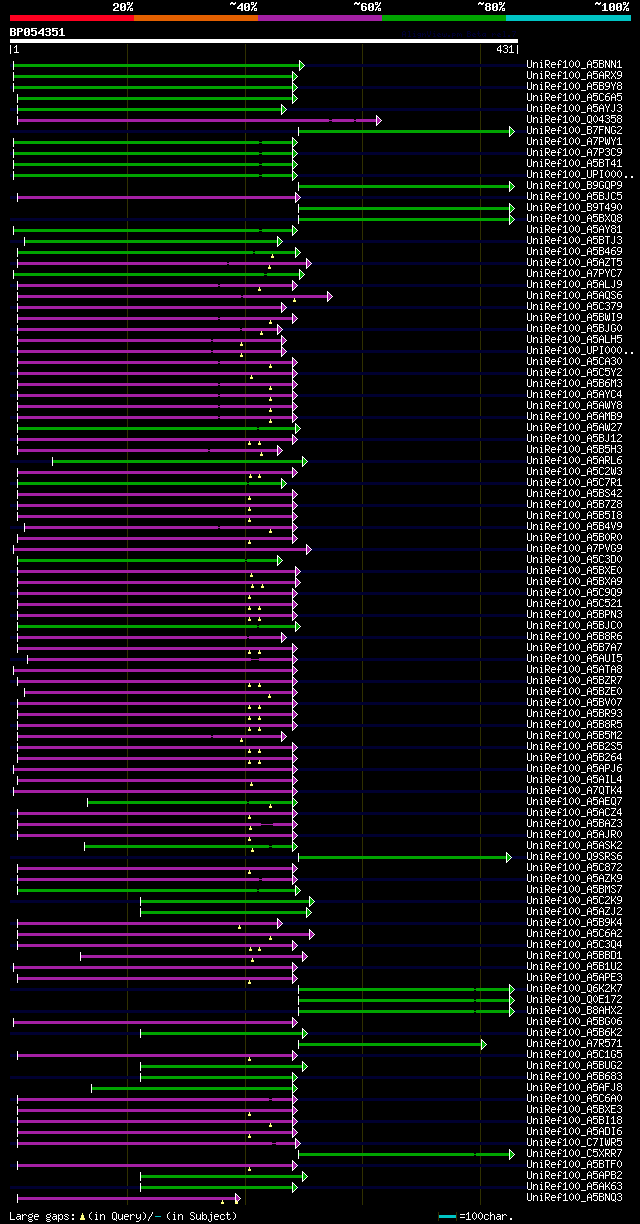Select the UniRef100_Q9SRS6 label
Image resolution: width=640 pixels, height=1224 pixels.
pos(574,857)
